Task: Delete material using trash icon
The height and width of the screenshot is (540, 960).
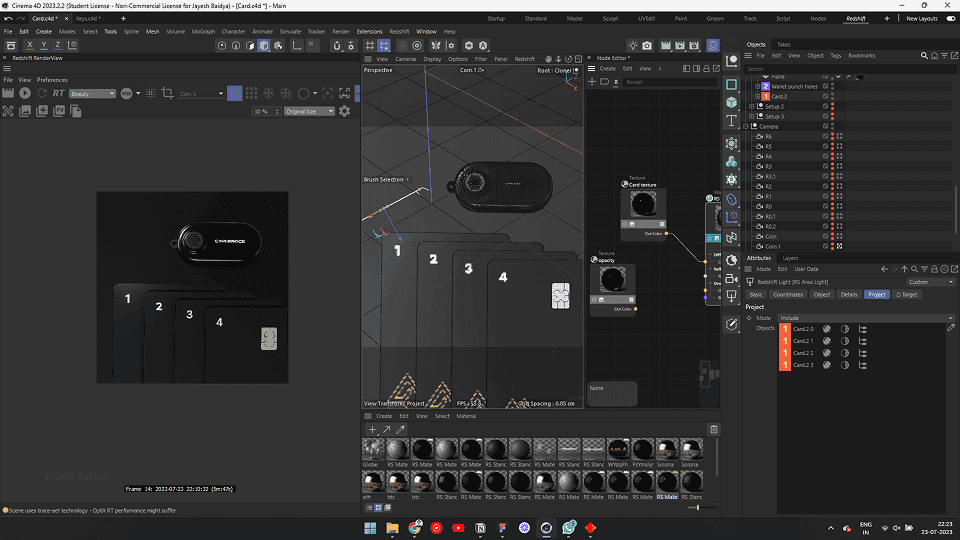Action: (714, 429)
